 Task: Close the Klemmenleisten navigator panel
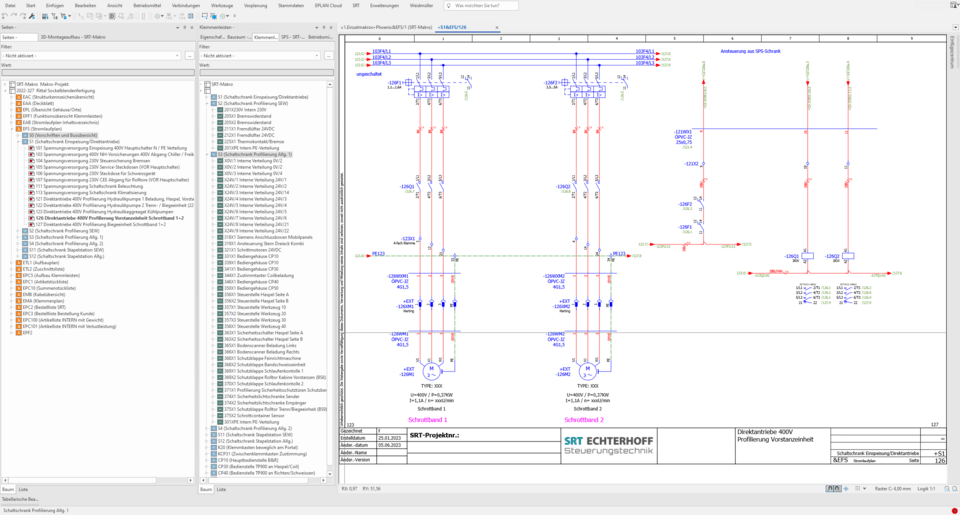tap(330, 27)
